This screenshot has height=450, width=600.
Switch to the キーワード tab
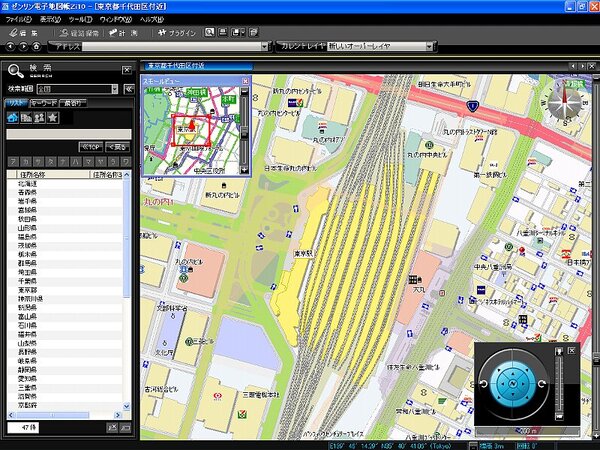coord(43,101)
